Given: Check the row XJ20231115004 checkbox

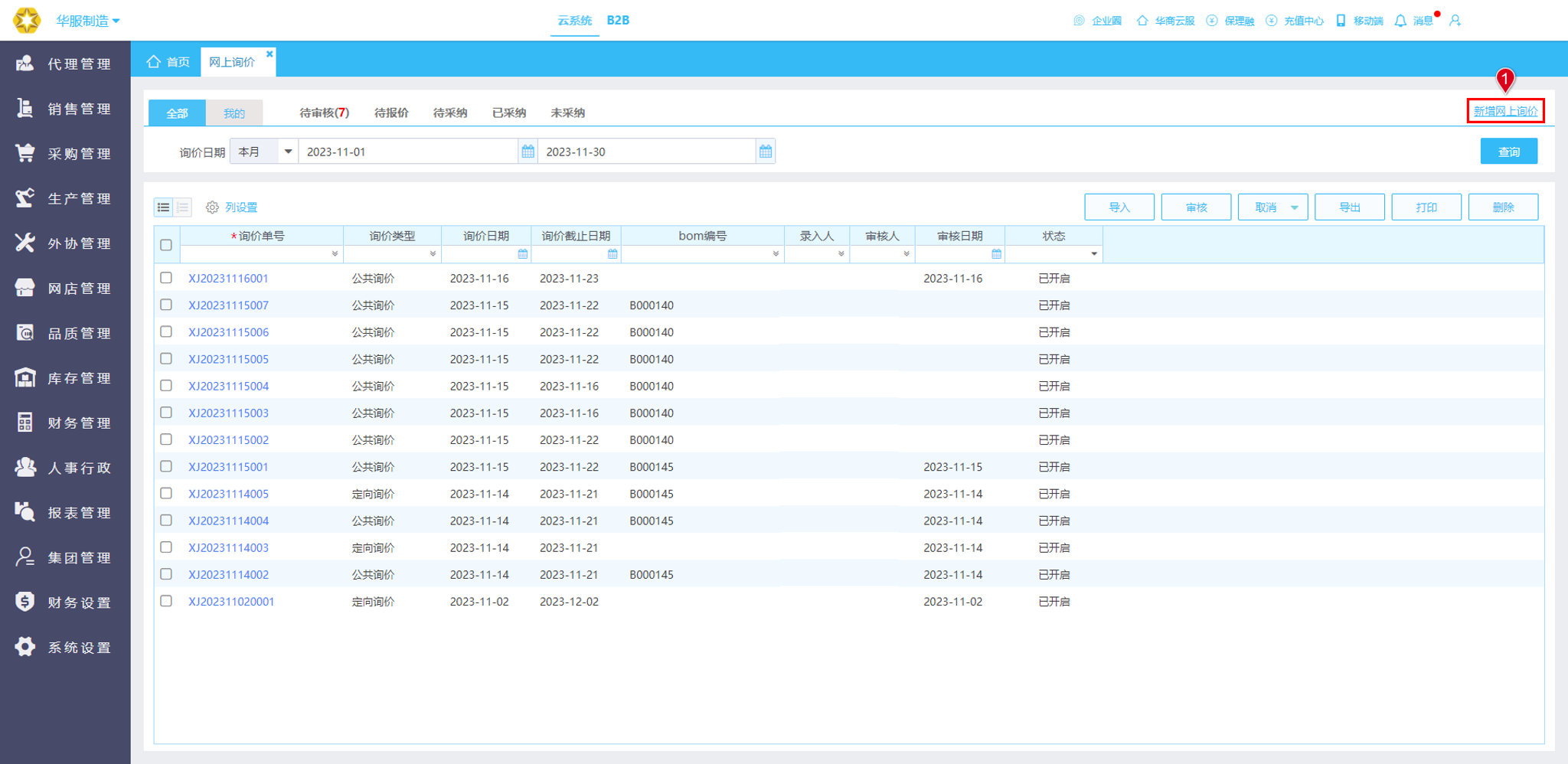Looking at the screenshot, I should (166, 386).
